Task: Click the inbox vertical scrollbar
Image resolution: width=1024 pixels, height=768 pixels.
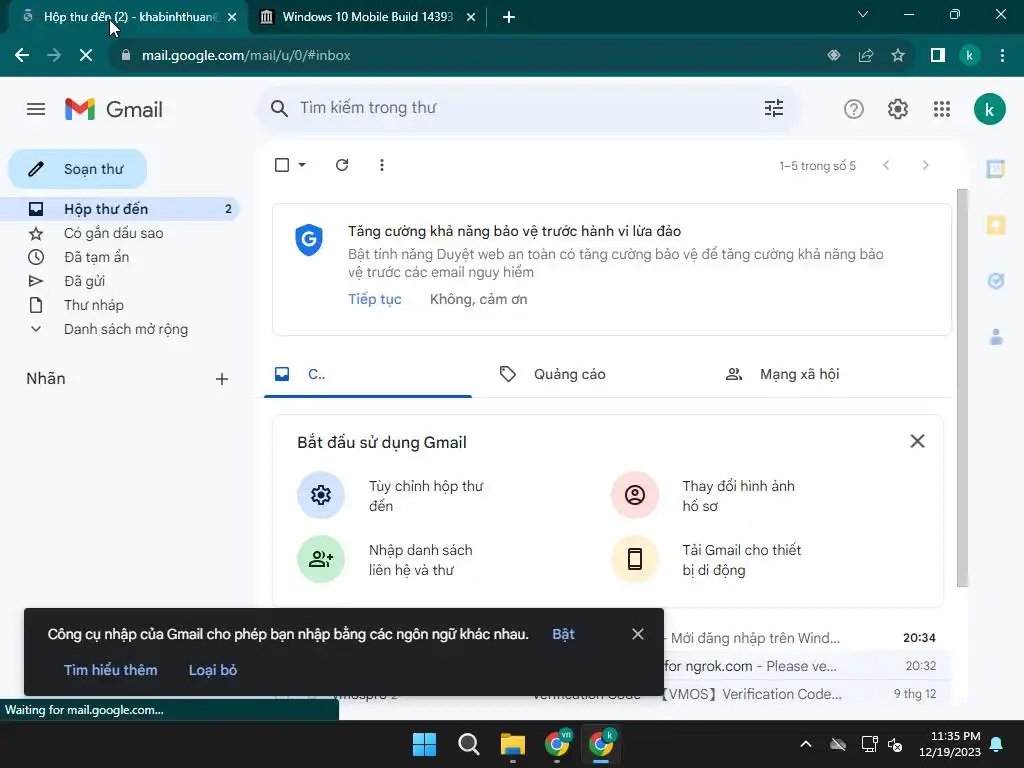Action: click(x=962, y=388)
